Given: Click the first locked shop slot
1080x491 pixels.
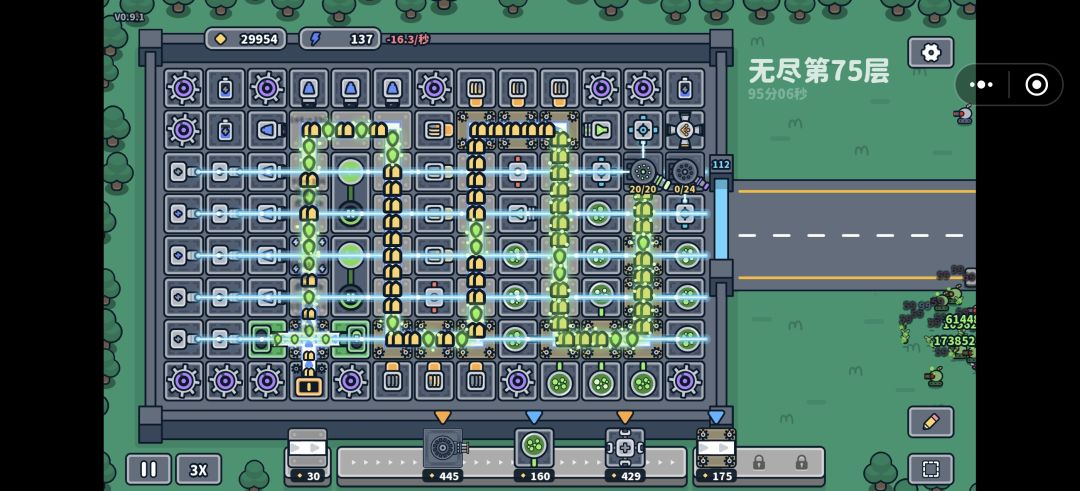Looking at the screenshot, I should pyautogui.click(x=758, y=462).
